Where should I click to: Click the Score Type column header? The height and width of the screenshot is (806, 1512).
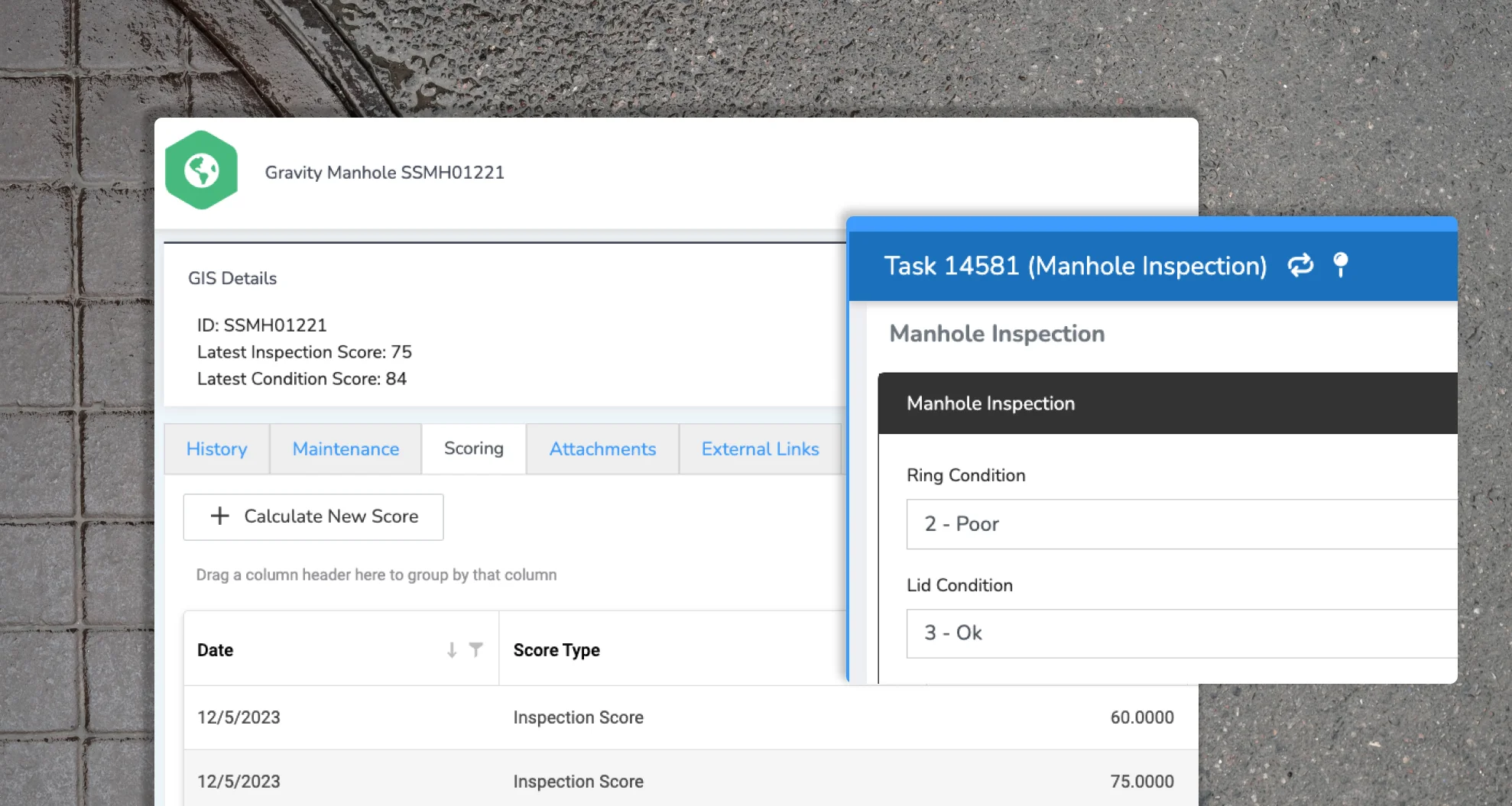[556, 650]
